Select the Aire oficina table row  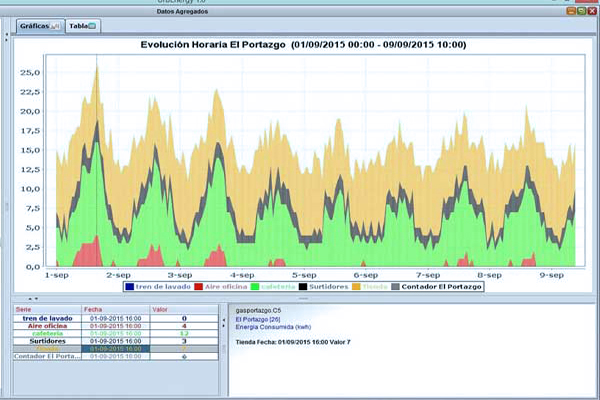116,326
